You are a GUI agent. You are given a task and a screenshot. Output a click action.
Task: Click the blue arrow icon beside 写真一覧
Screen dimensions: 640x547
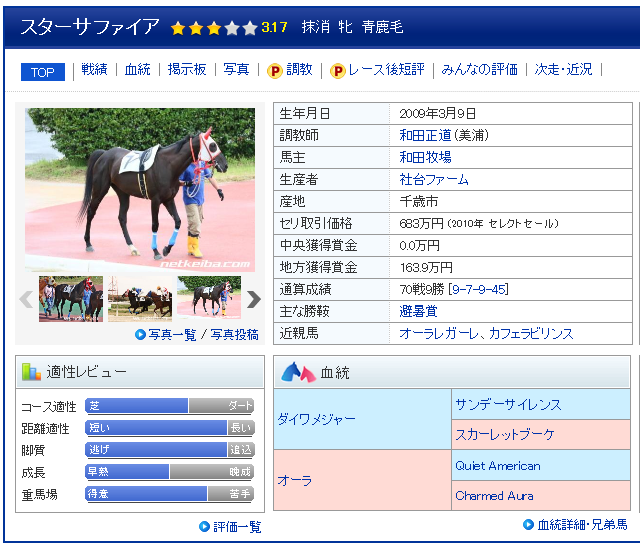point(140,335)
